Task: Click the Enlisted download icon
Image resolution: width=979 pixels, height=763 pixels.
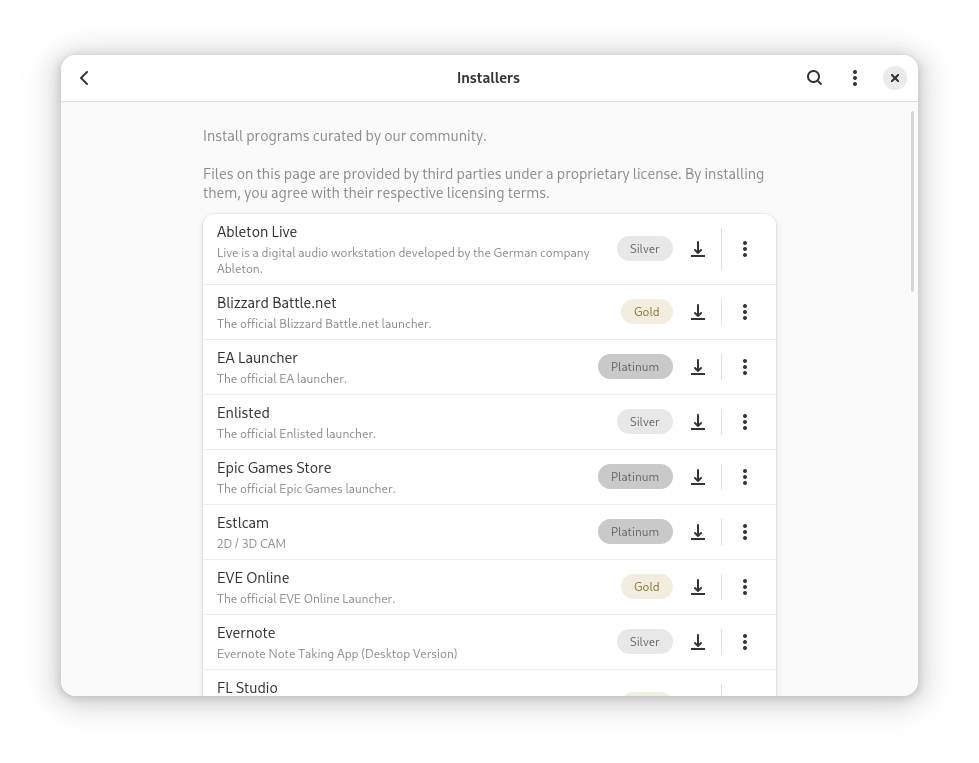Action: (698, 422)
